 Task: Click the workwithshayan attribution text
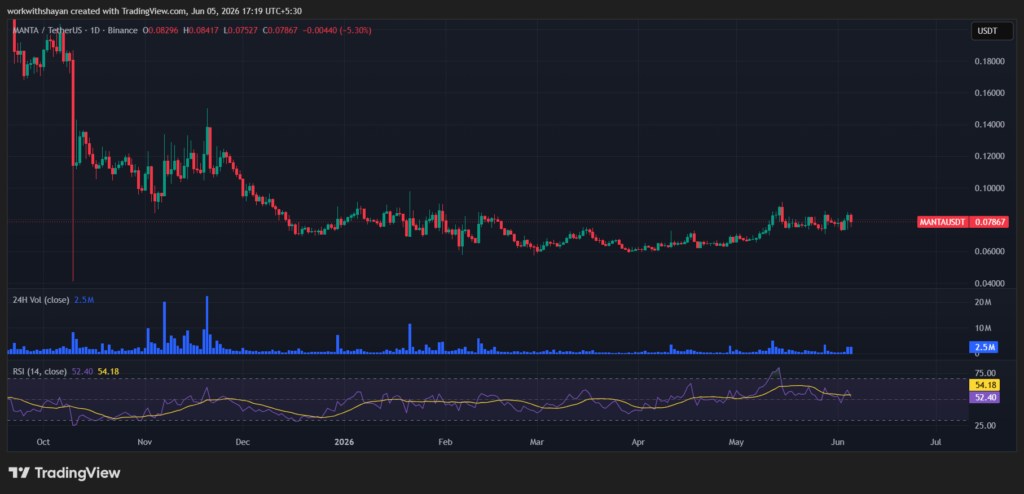tap(37, 10)
